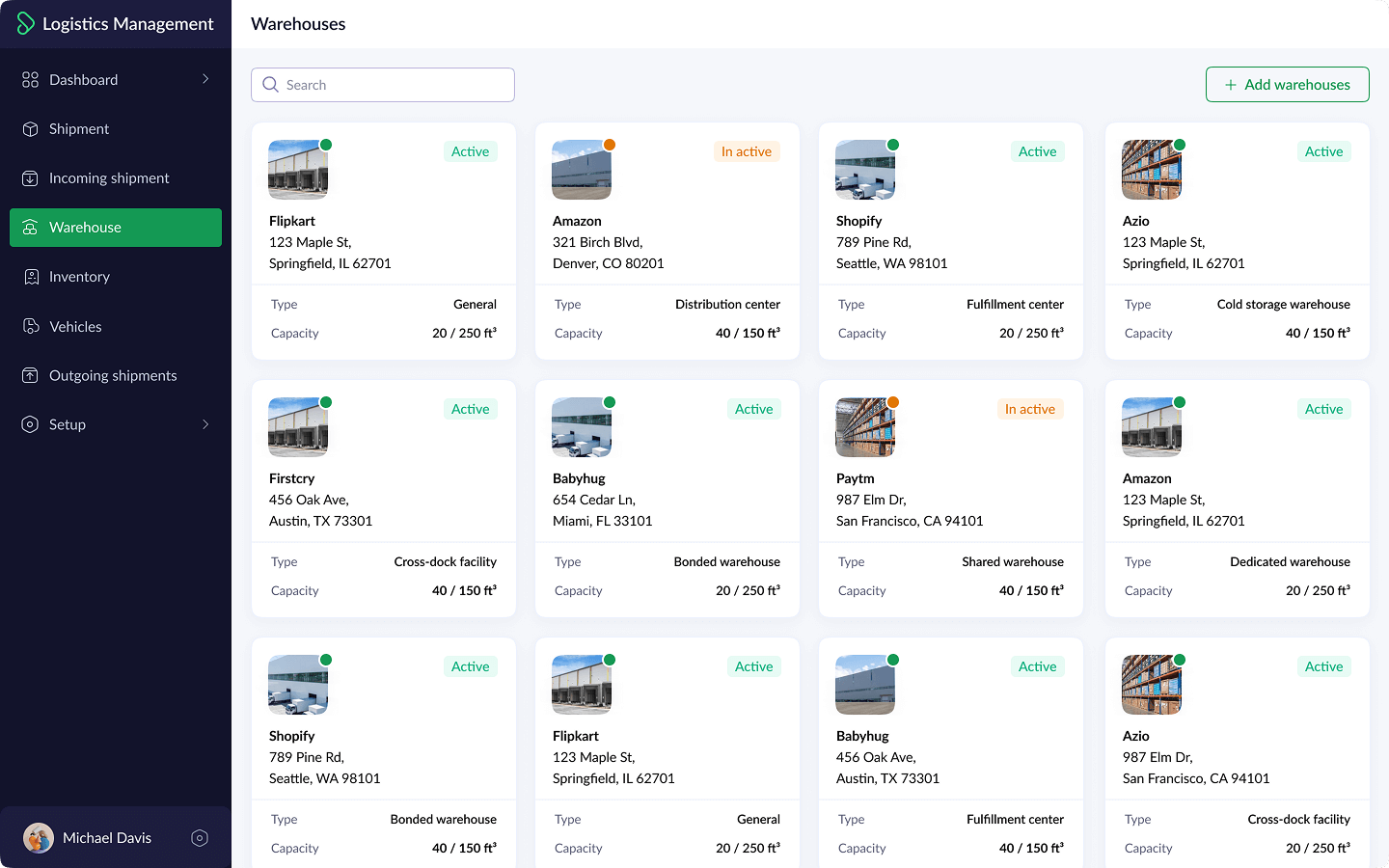The width and height of the screenshot is (1389, 868).
Task: Type in the warehouse Search field
Action: [x=395, y=85]
